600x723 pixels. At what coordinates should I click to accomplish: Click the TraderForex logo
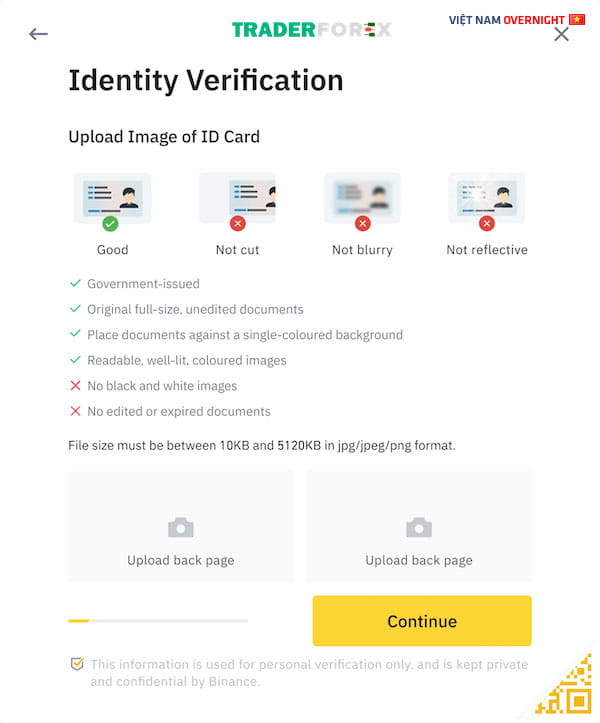click(x=311, y=30)
